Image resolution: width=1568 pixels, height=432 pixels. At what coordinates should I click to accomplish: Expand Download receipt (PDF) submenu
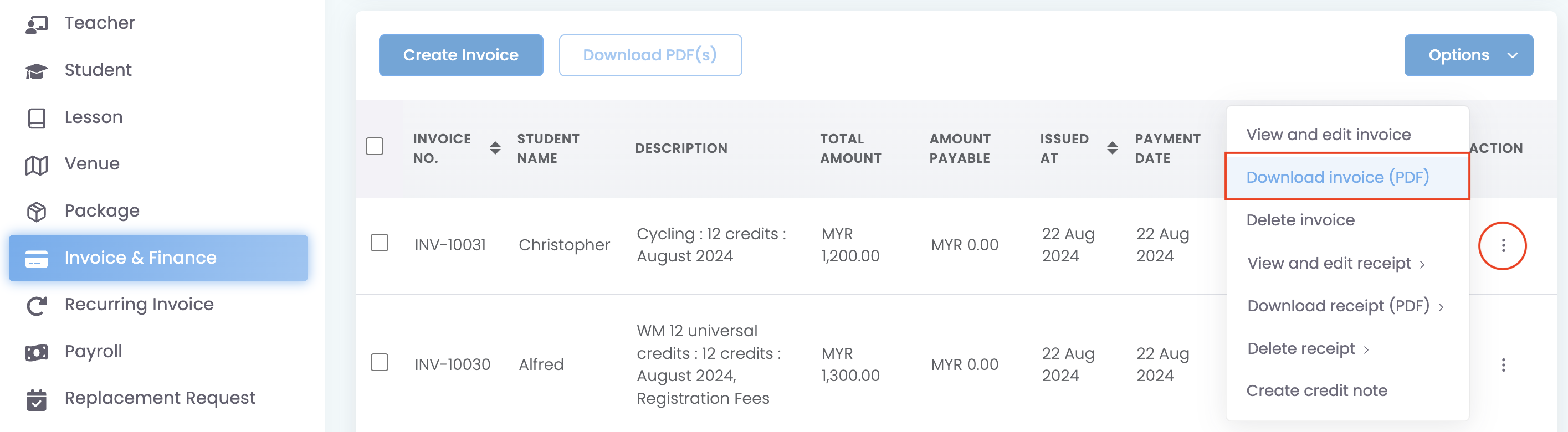[1345, 306]
